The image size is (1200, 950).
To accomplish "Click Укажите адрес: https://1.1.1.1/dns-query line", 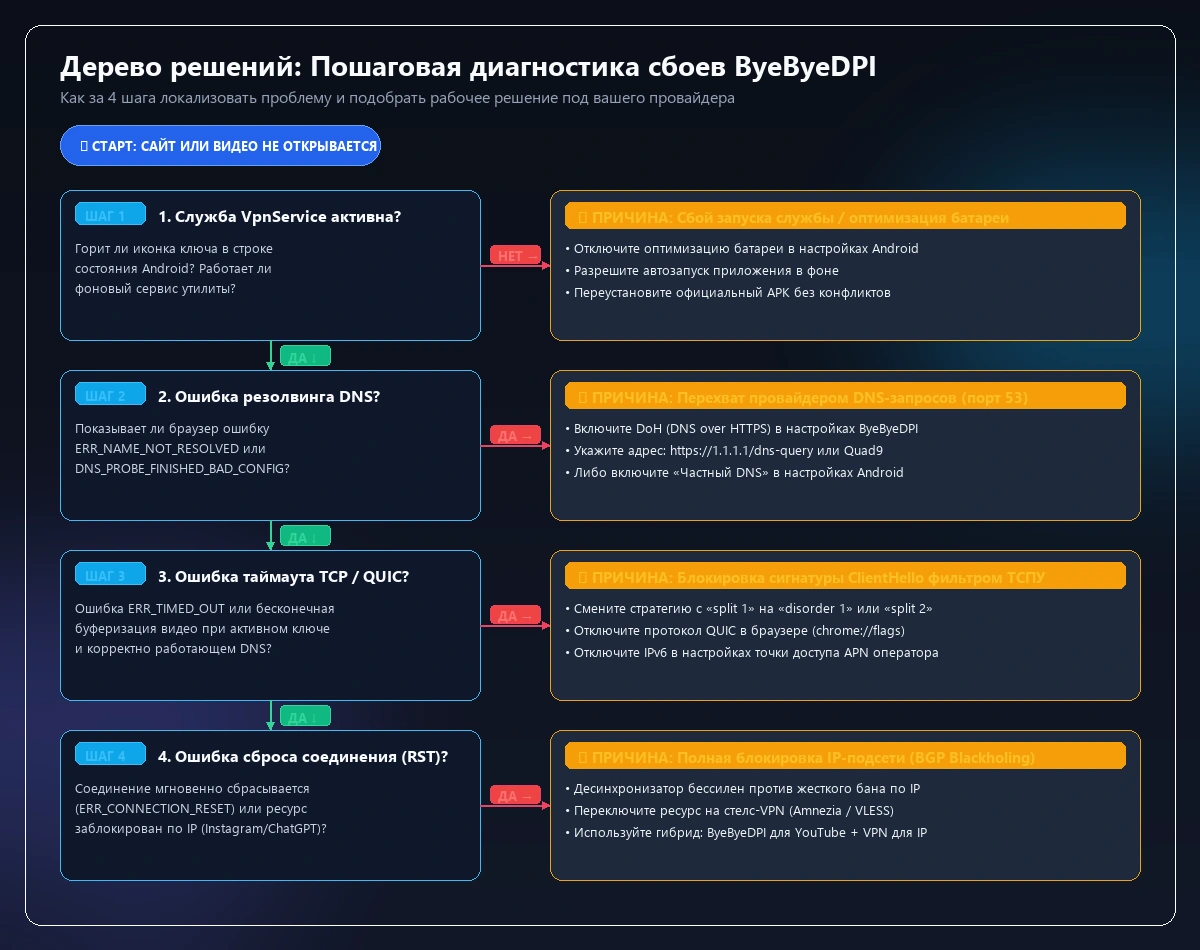I will click(724, 451).
